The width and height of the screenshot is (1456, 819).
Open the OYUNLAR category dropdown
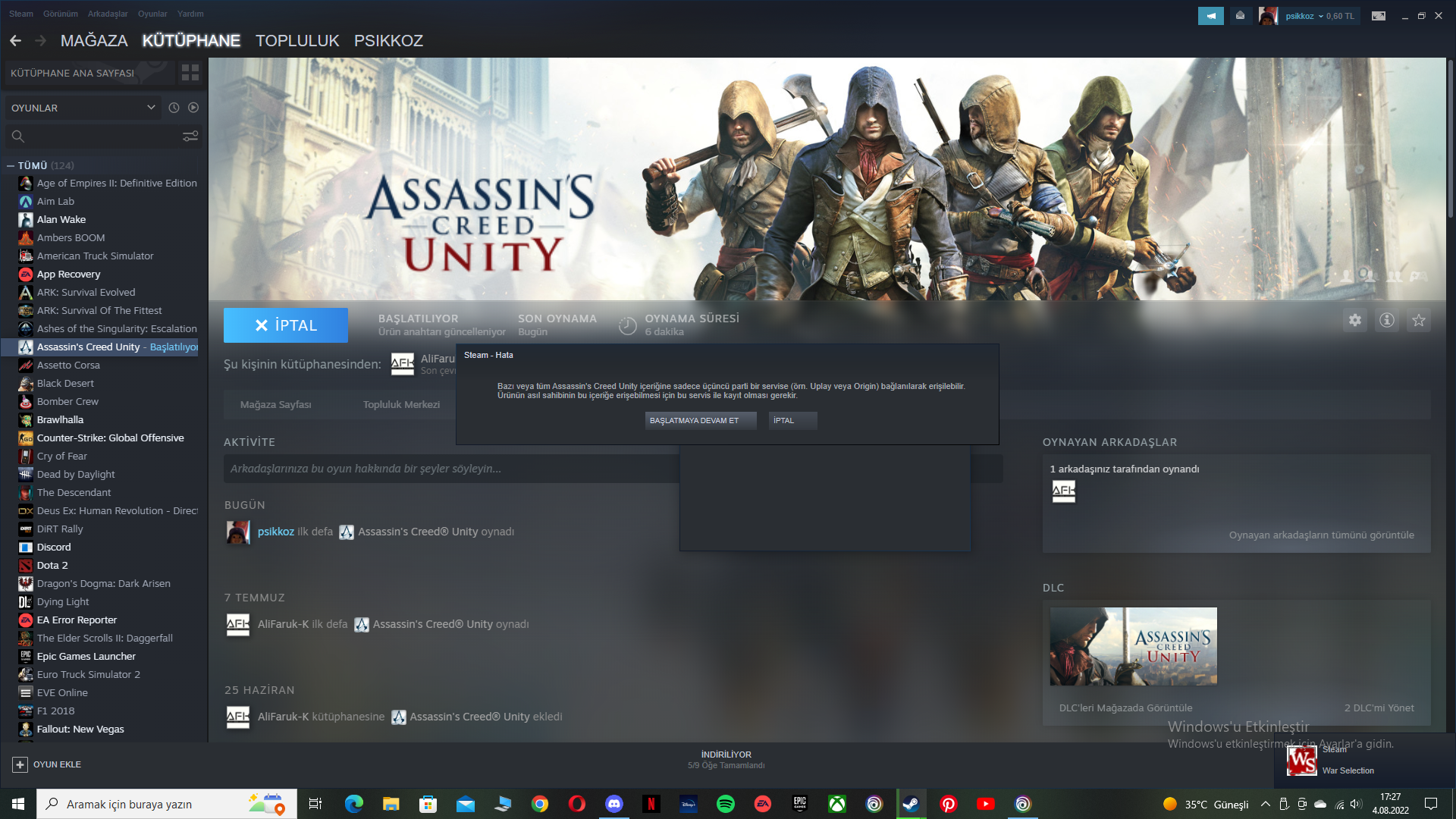(83, 108)
